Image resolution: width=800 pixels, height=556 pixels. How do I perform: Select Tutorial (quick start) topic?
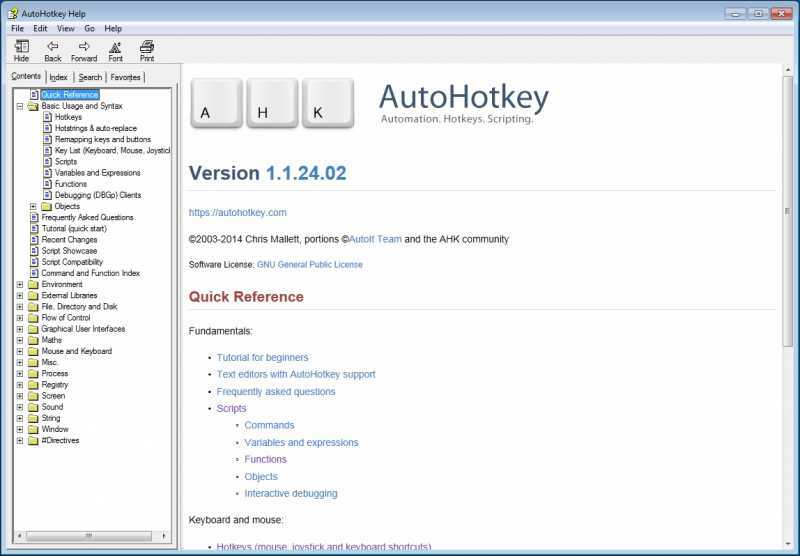click(74, 229)
